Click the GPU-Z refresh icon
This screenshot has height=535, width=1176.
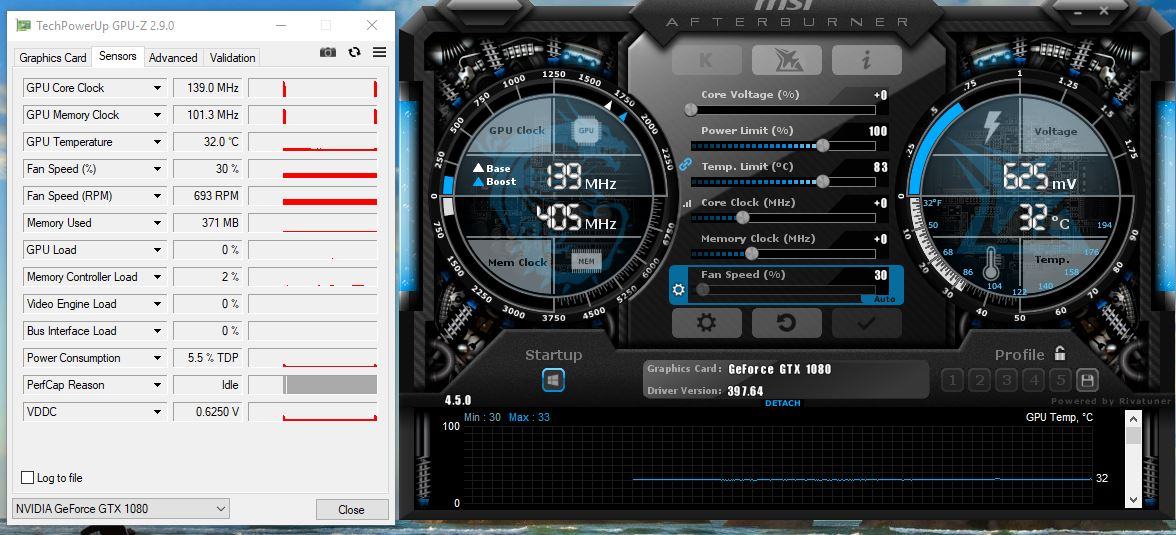click(354, 52)
